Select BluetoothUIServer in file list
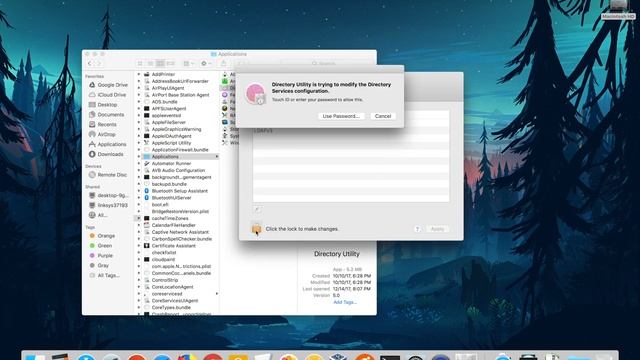640x360 pixels. click(167, 198)
